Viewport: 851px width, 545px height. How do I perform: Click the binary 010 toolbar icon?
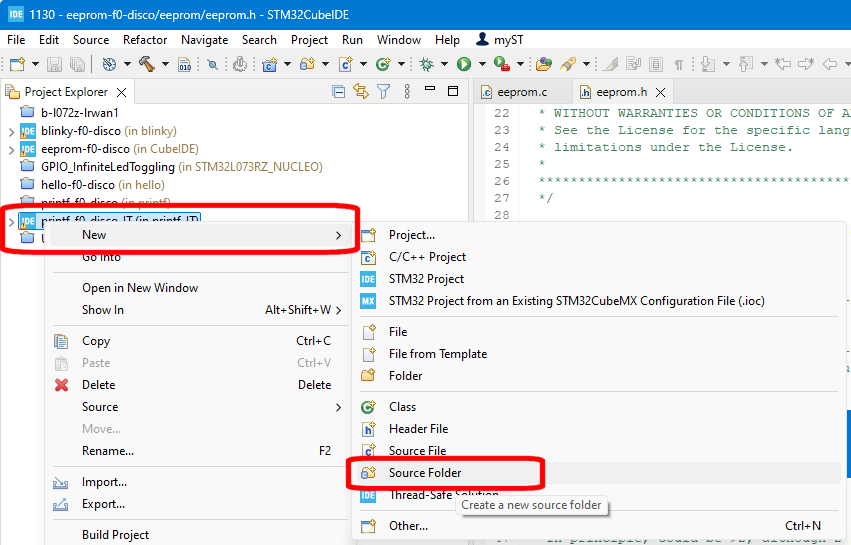click(185, 64)
